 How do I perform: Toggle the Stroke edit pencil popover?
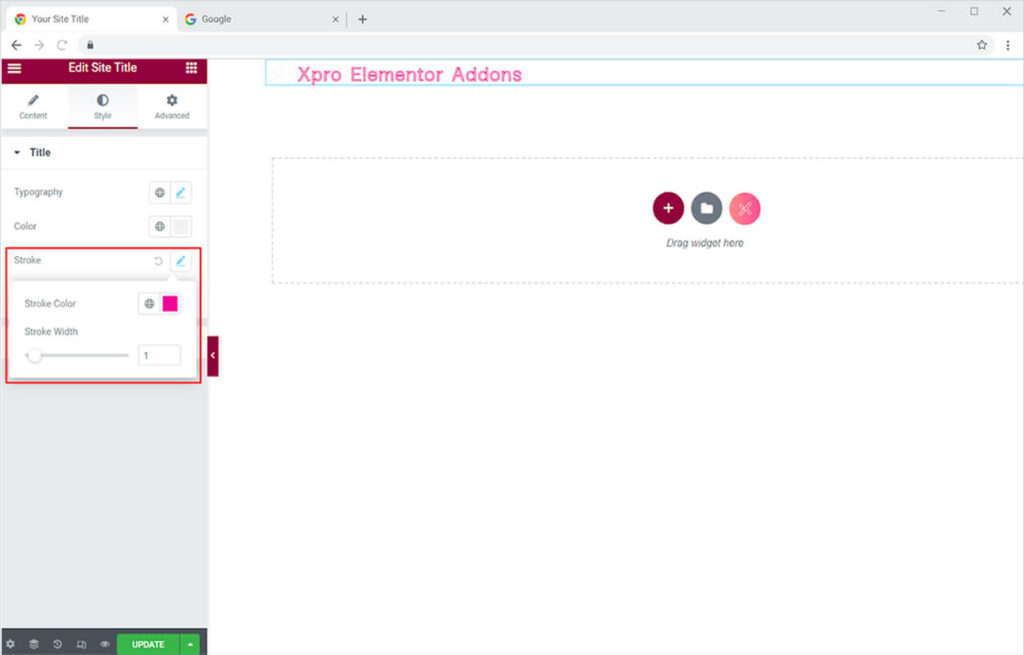pyautogui.click(x=181, y=261)
